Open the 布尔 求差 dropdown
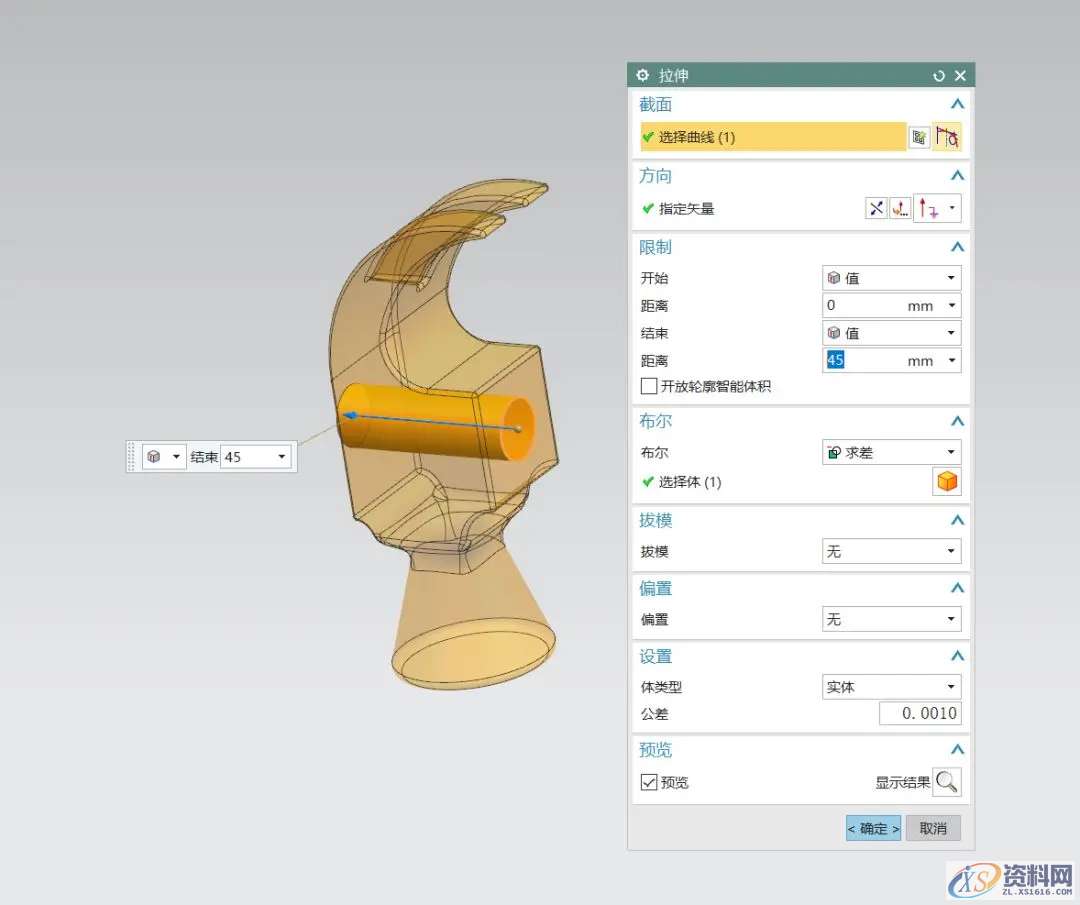The height and width of the screenshot is (905, 1080). pyautogui.click(x=891, y=452)
